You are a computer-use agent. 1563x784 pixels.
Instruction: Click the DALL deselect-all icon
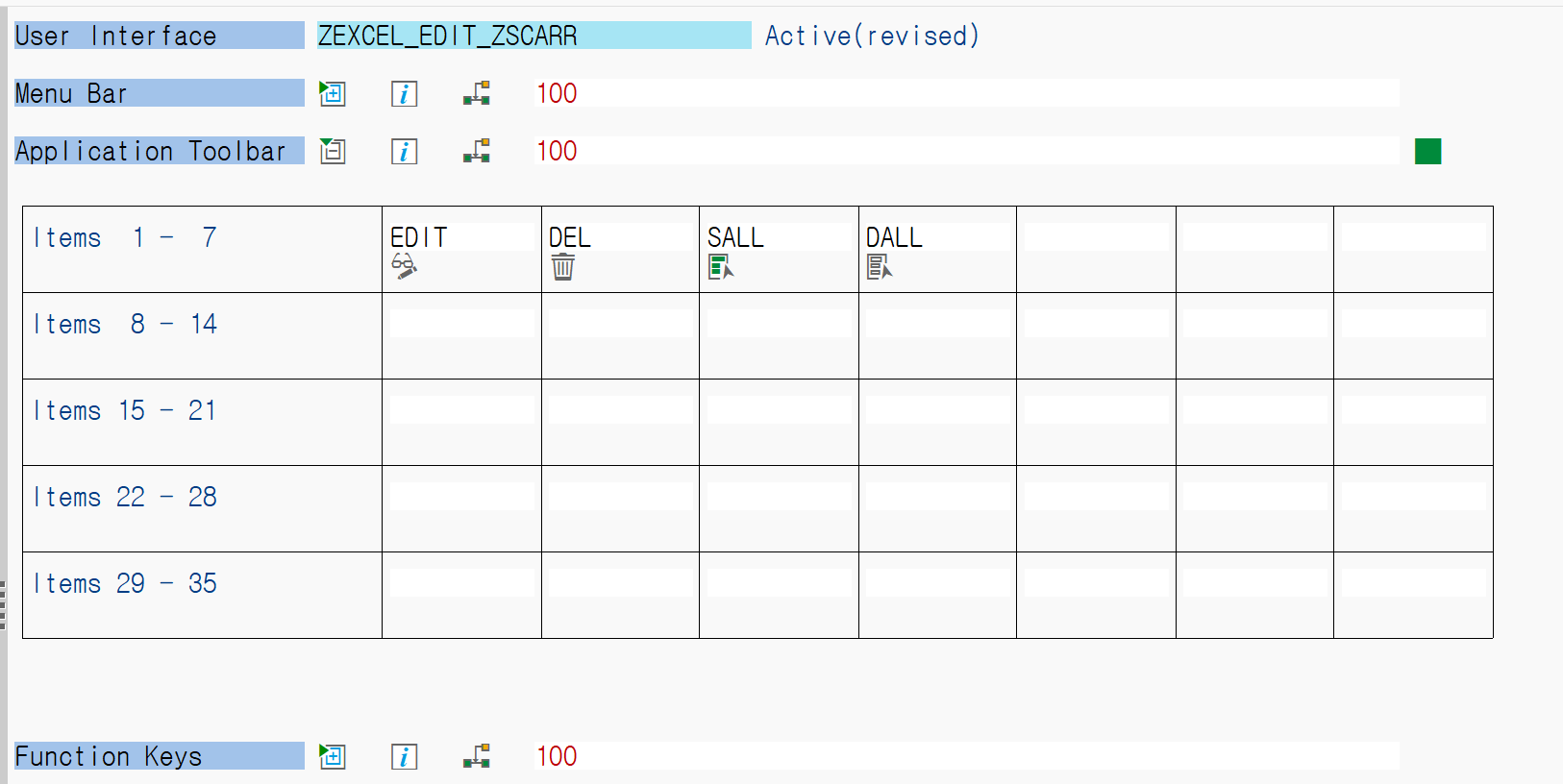(x=880, y=267)
